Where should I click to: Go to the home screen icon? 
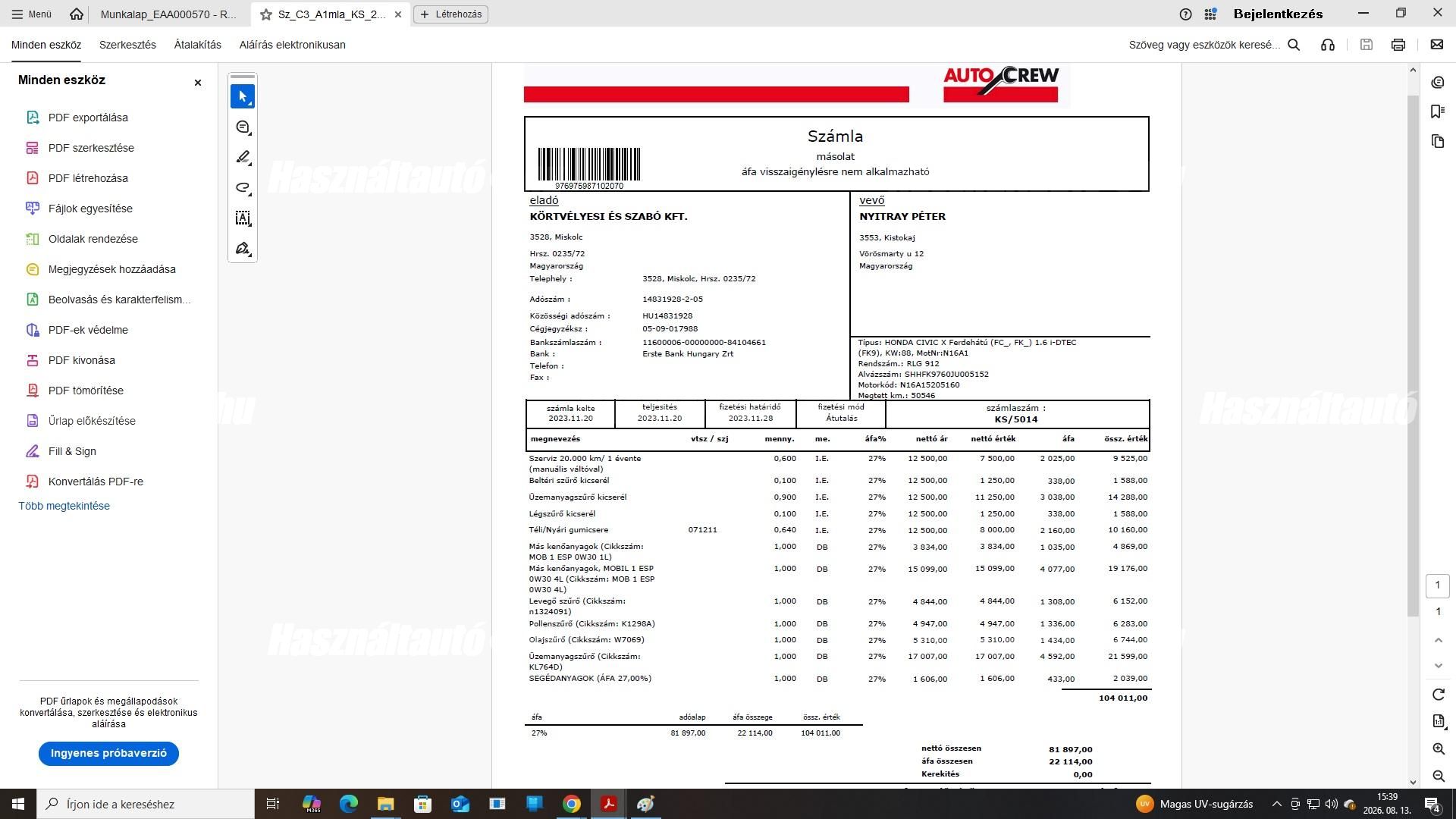pos(76,14)
